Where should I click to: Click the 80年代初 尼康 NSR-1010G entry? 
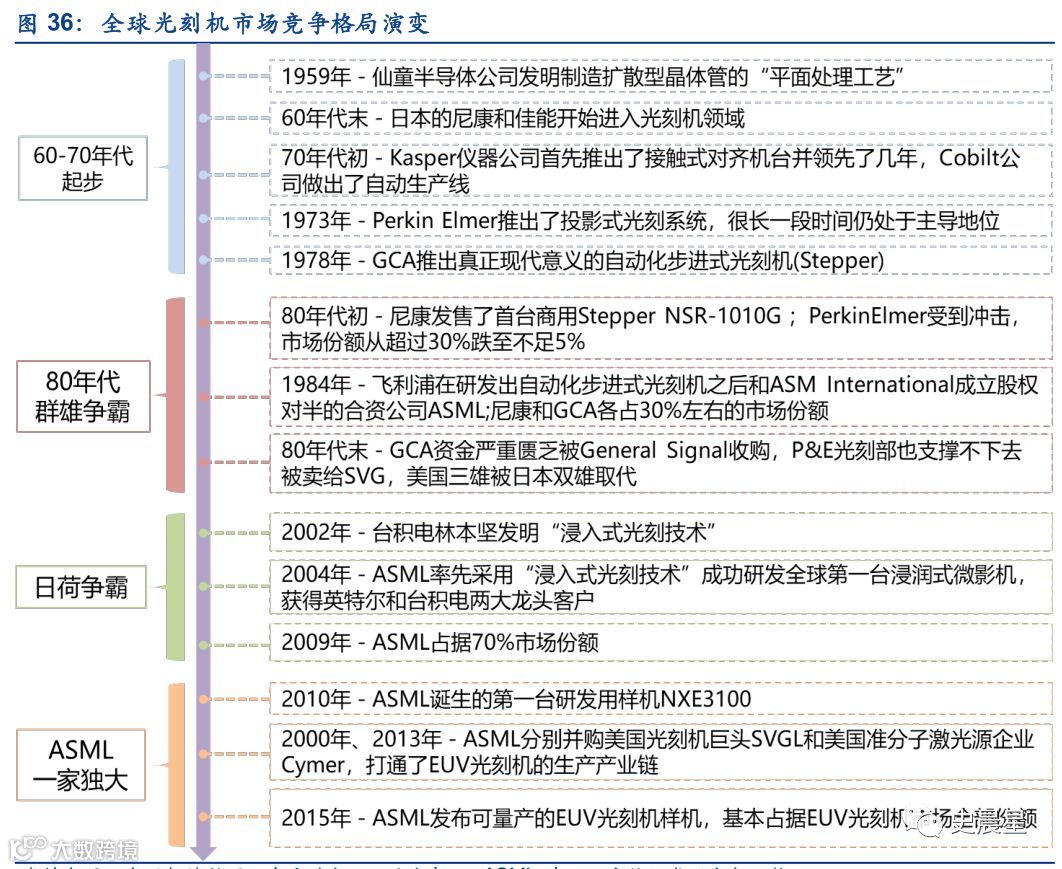[x=661, y=328]
